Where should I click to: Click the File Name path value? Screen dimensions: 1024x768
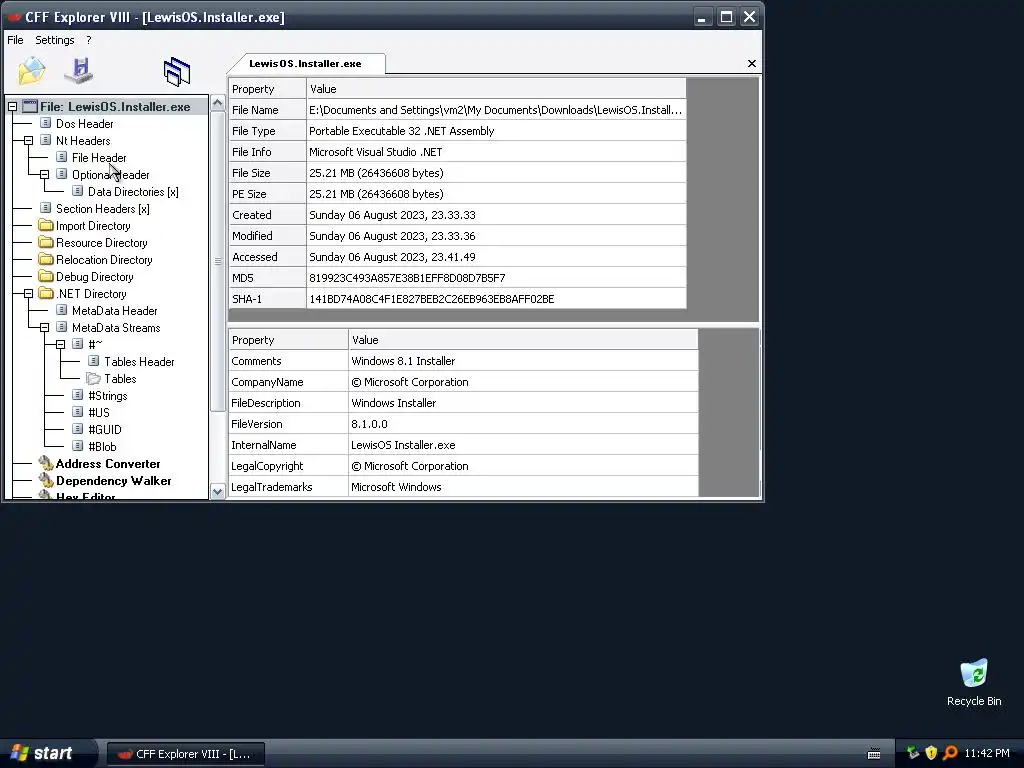click(496, 110)
